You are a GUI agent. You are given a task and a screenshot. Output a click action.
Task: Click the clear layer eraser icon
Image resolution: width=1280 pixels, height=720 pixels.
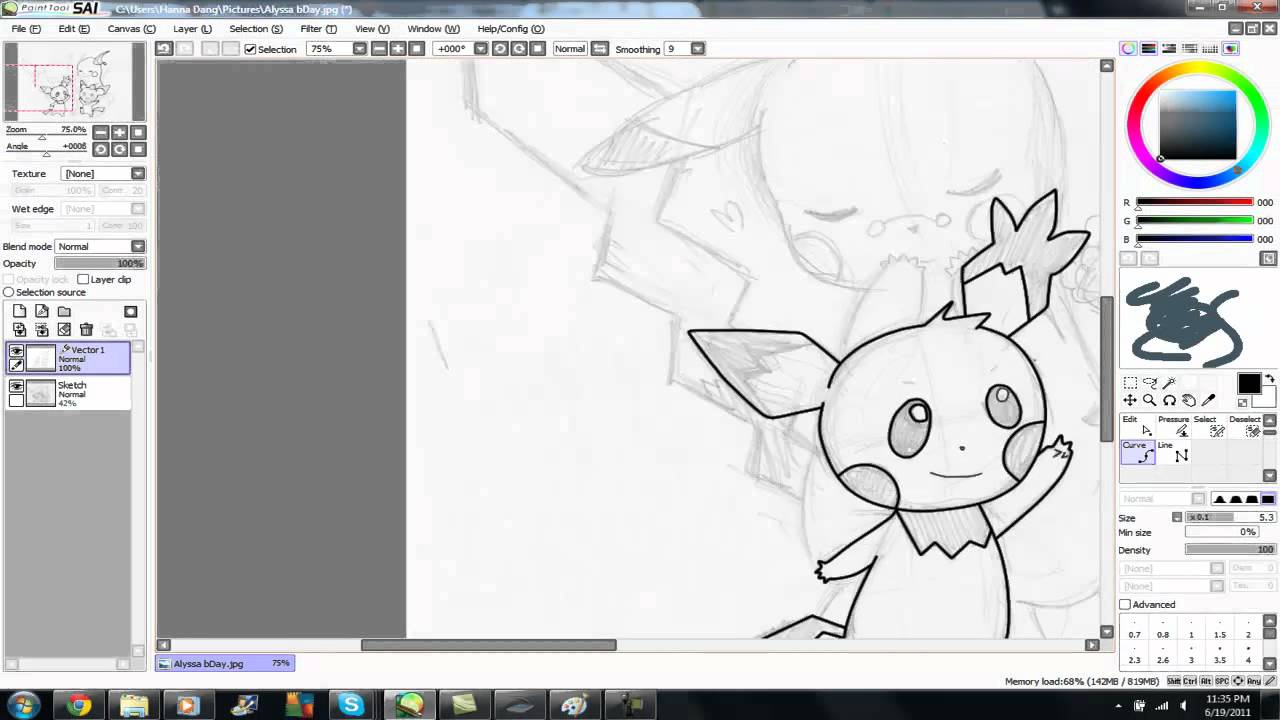64,330
